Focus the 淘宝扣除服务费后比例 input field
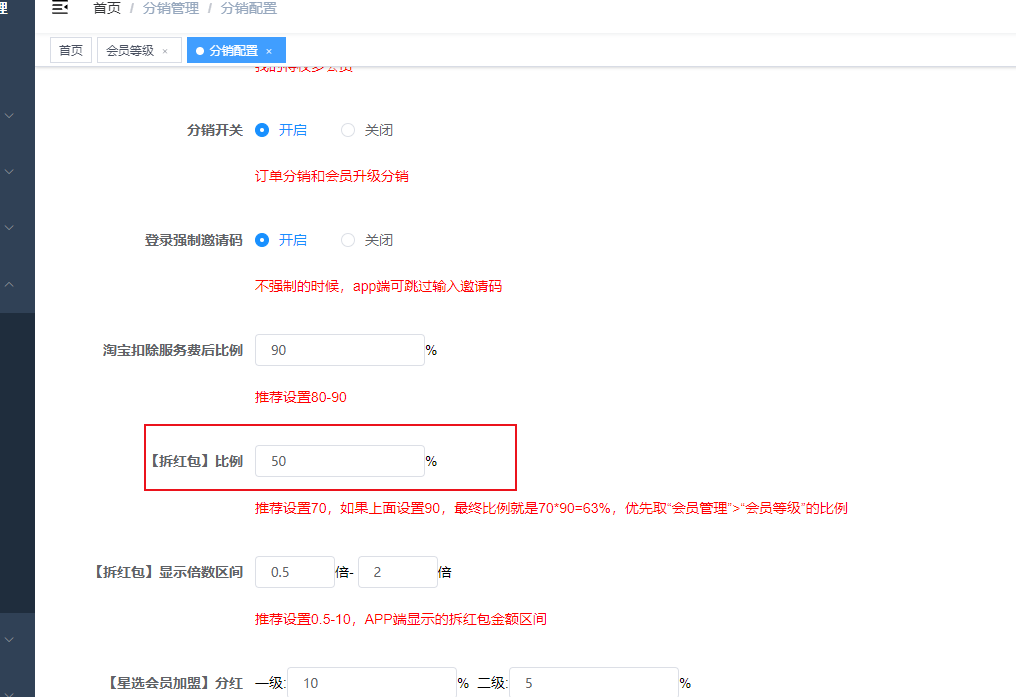 [x=340, y=350]
